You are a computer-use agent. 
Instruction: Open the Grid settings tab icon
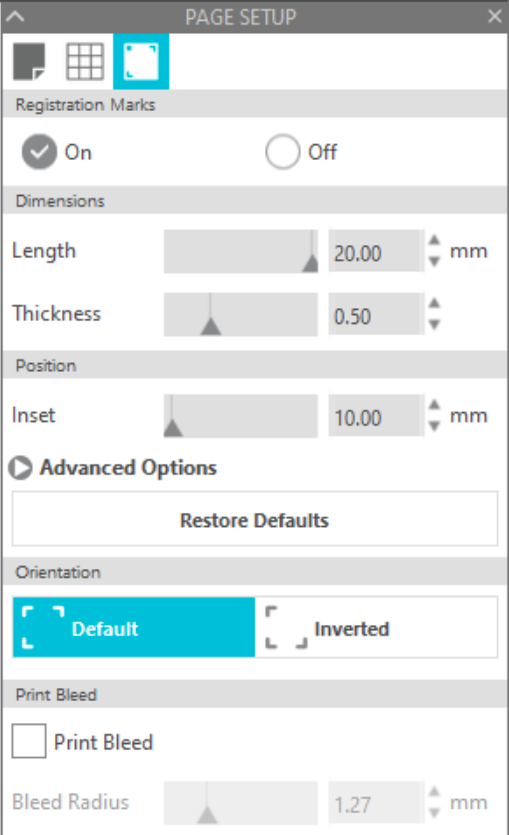85,62
